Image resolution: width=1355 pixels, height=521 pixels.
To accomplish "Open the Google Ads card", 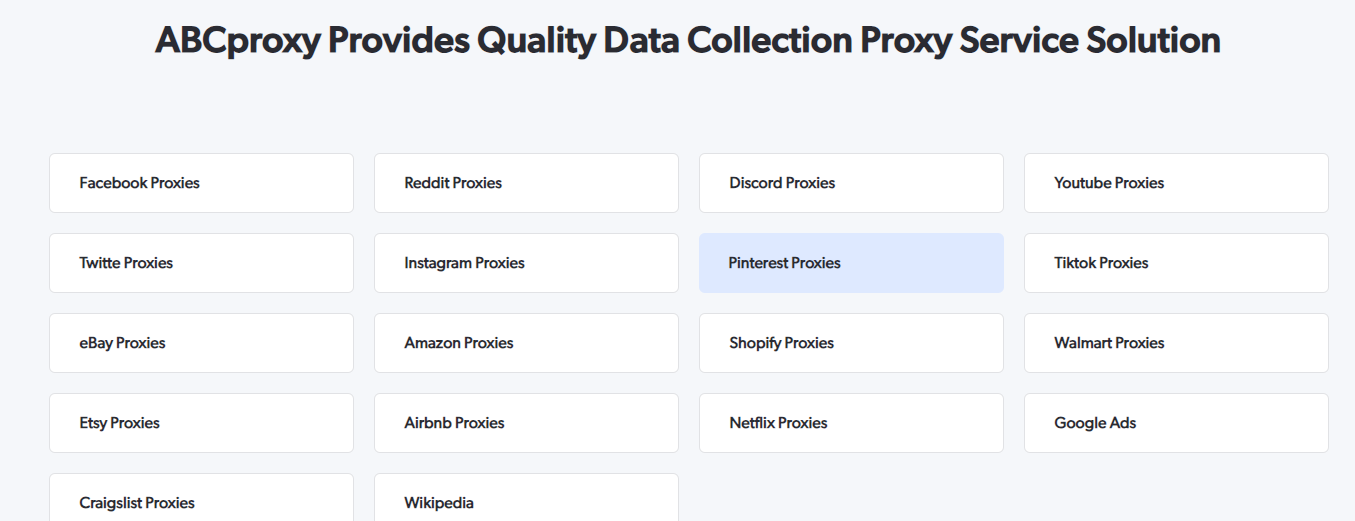I will coord(1176,423).
